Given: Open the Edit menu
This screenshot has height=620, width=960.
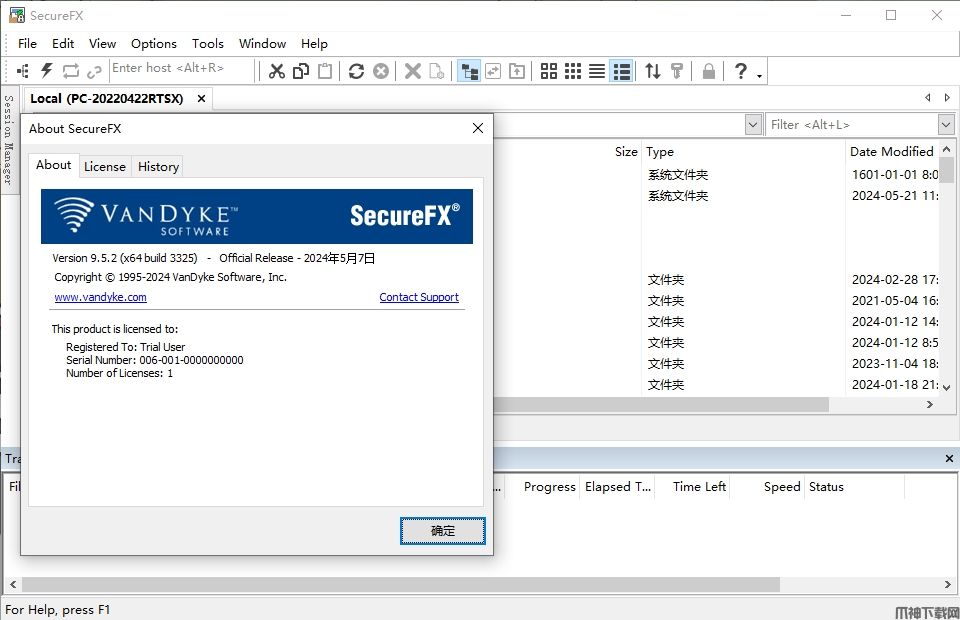Looking at the screenshot, I should pos(63,43).
